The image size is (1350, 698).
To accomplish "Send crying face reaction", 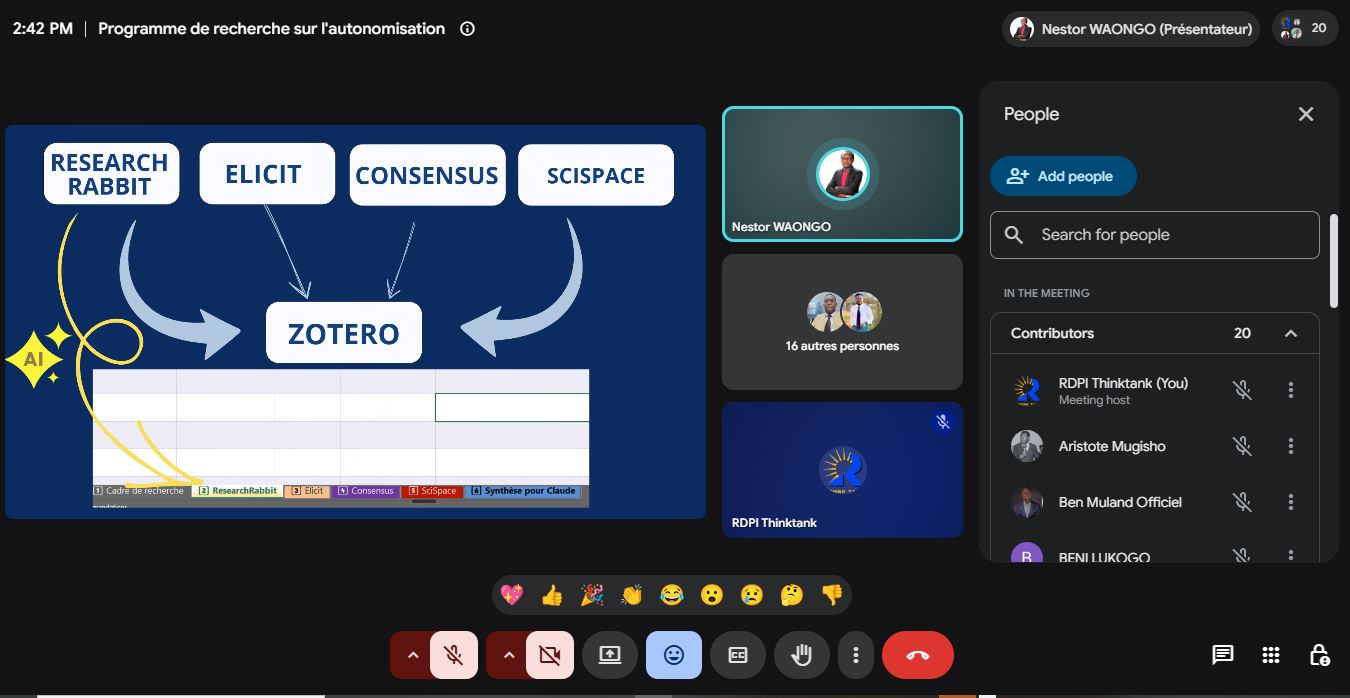I will [752, 595].
